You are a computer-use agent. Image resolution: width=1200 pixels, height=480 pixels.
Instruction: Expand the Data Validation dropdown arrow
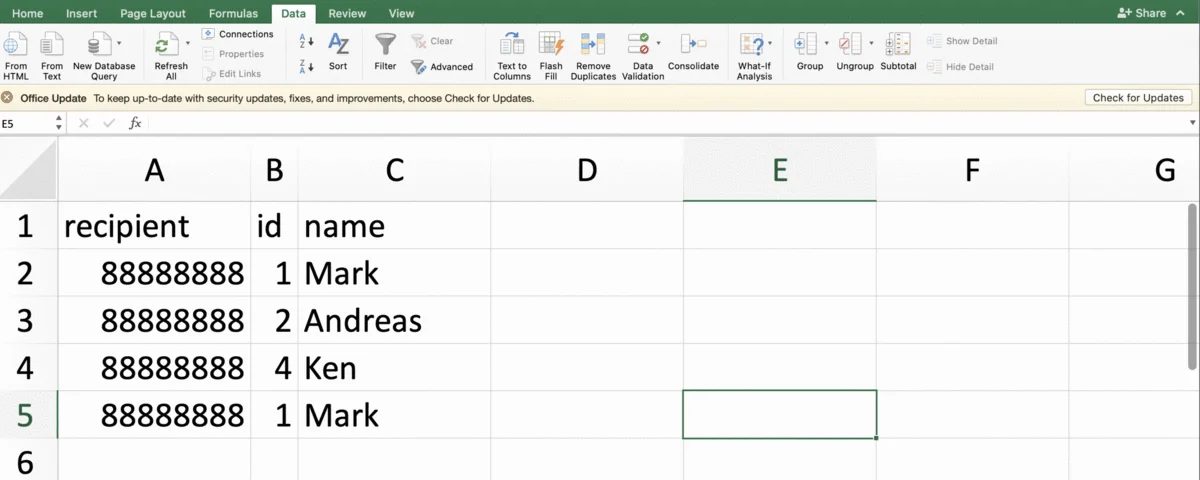pyautogui.click(x=658, y=44)
